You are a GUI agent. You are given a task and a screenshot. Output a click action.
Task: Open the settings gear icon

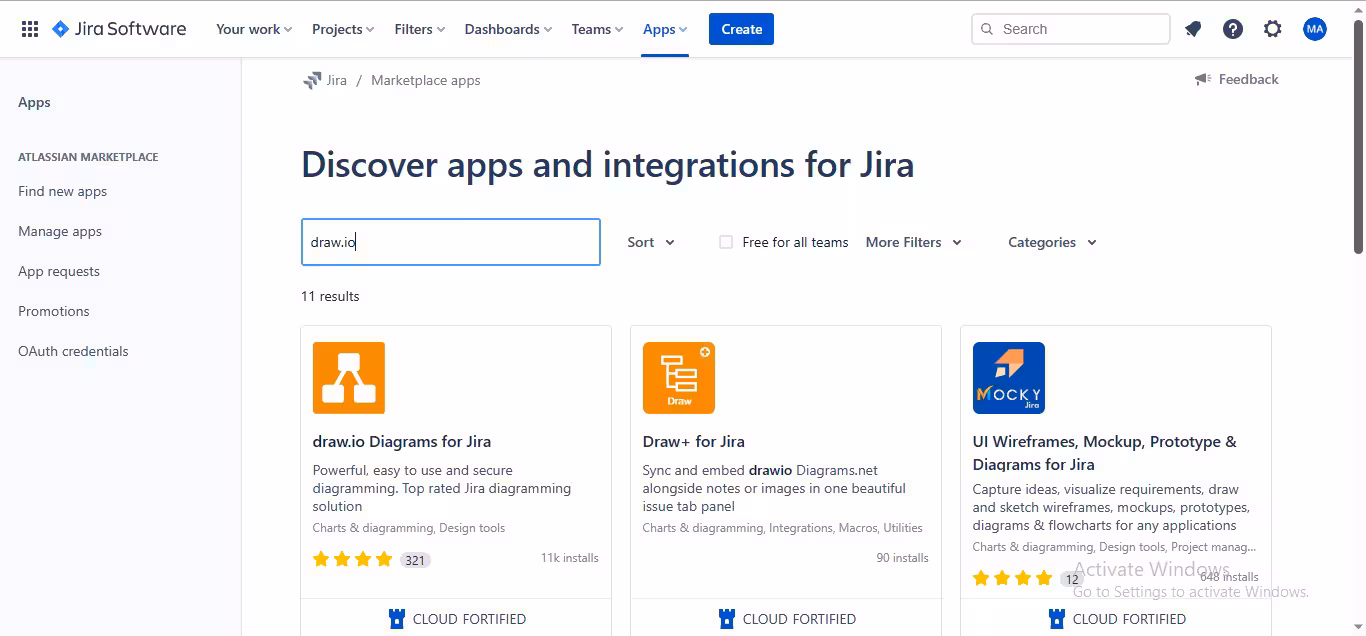tap(1273, 29)
